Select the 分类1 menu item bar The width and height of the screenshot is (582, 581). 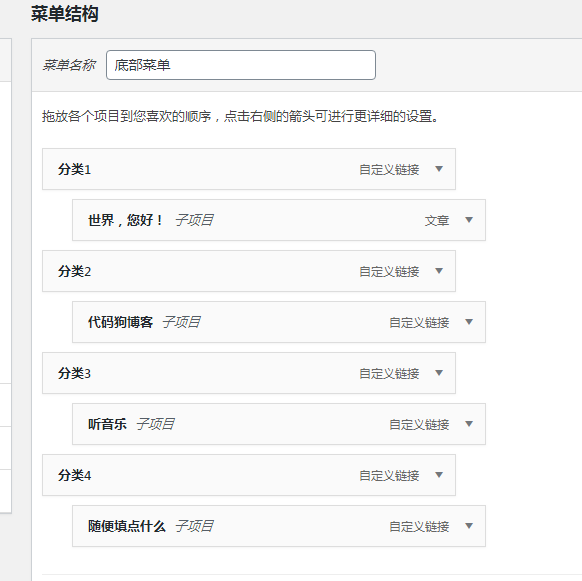(249, 169)
